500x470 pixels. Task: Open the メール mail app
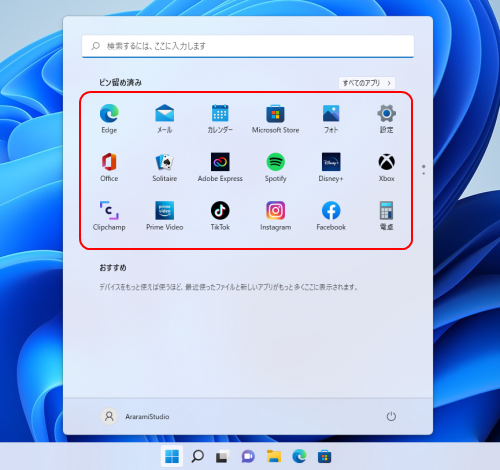pyautogui.click(x=165, y=118)
